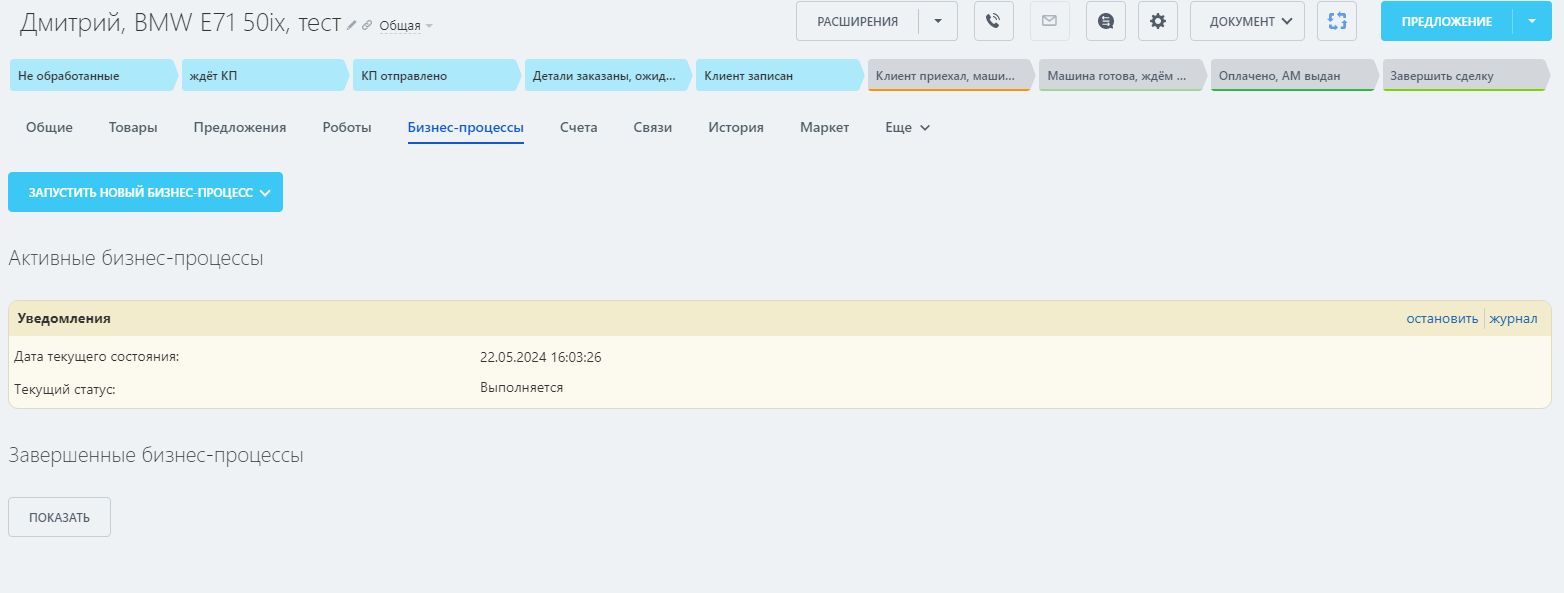This screenshot has width=1564, height=593.
Task: Open the Маркет tab
Action: [825, 128]
